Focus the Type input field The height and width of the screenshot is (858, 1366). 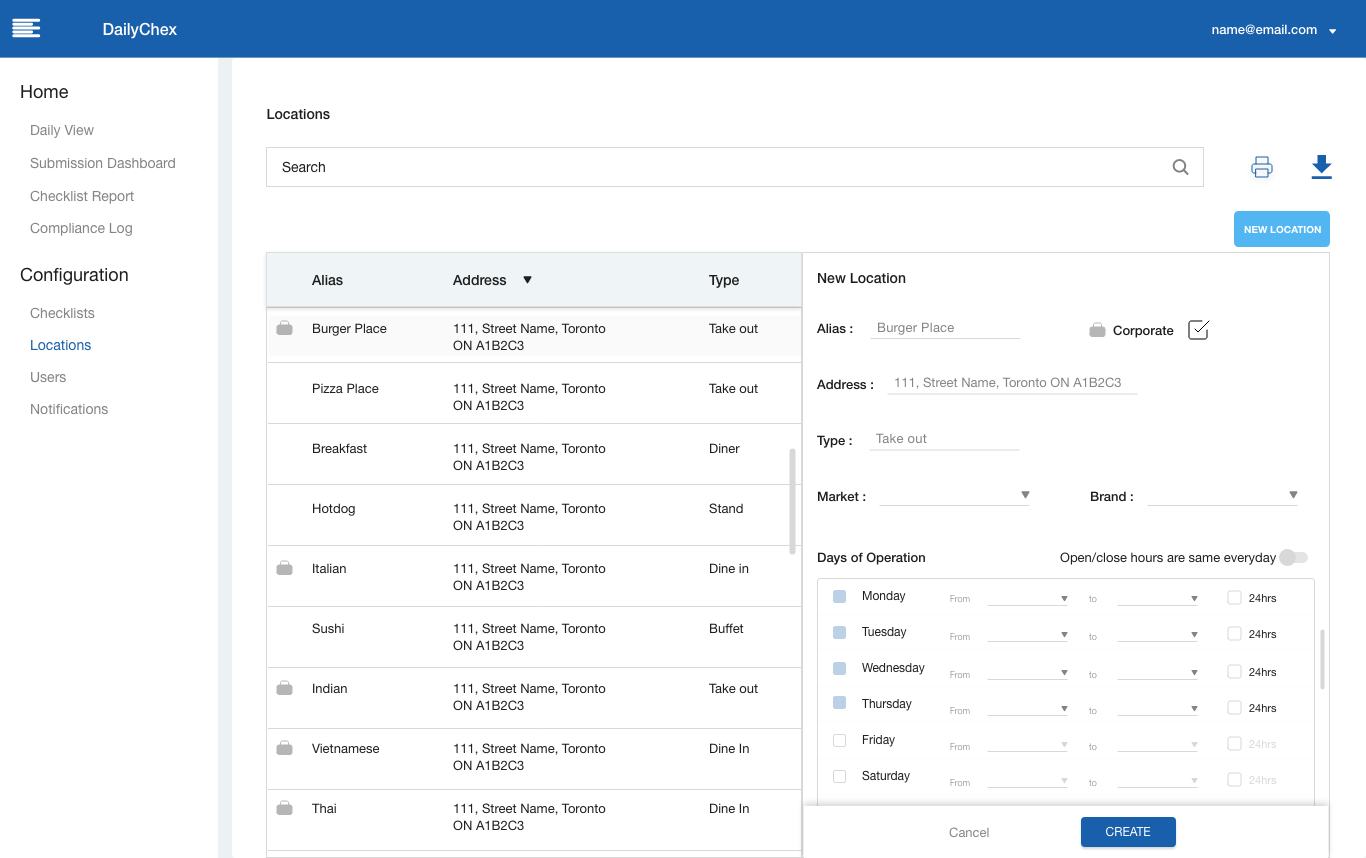click(945, 439)
